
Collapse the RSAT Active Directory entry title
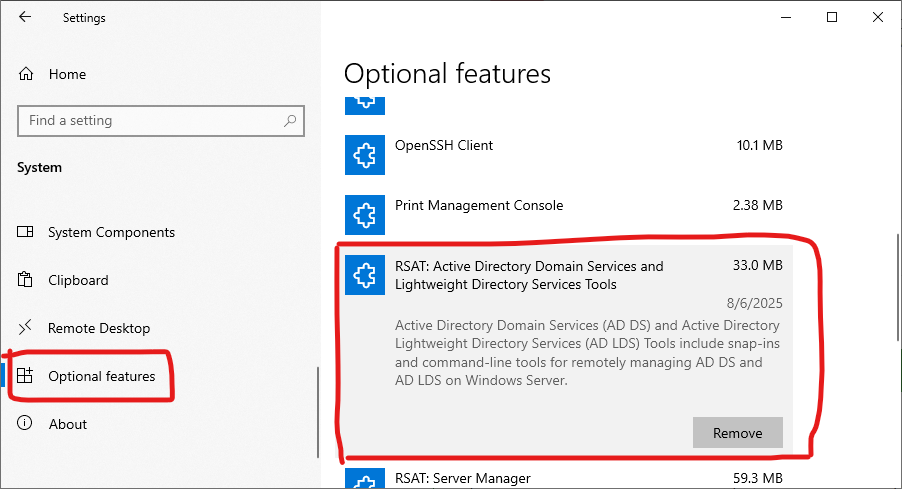[x=529, y=275]
